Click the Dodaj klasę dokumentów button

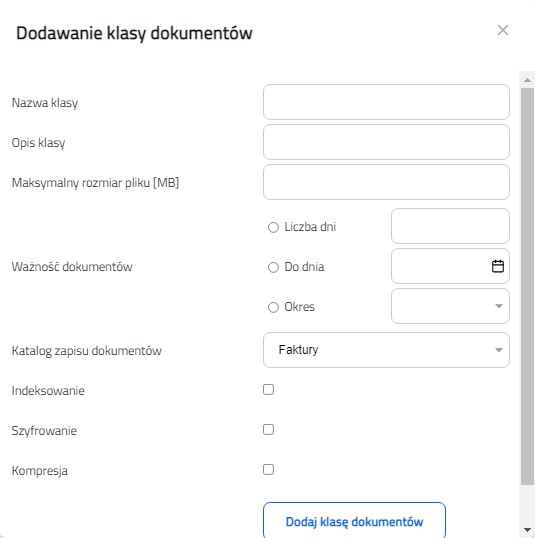354,521
